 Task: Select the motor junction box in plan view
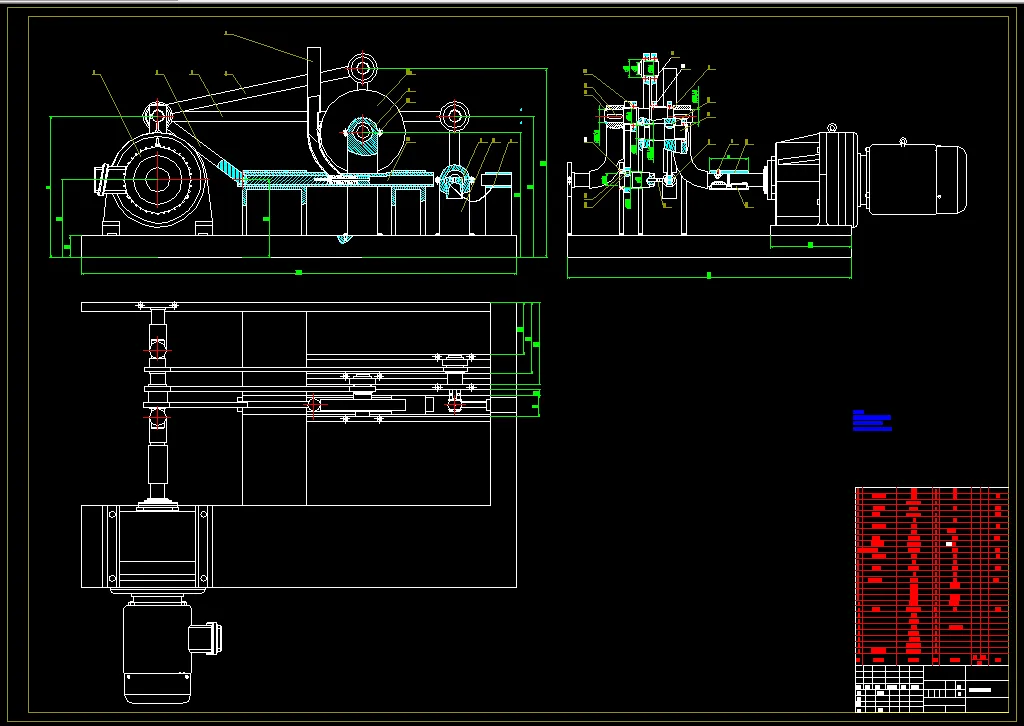(x=205, y=639)
